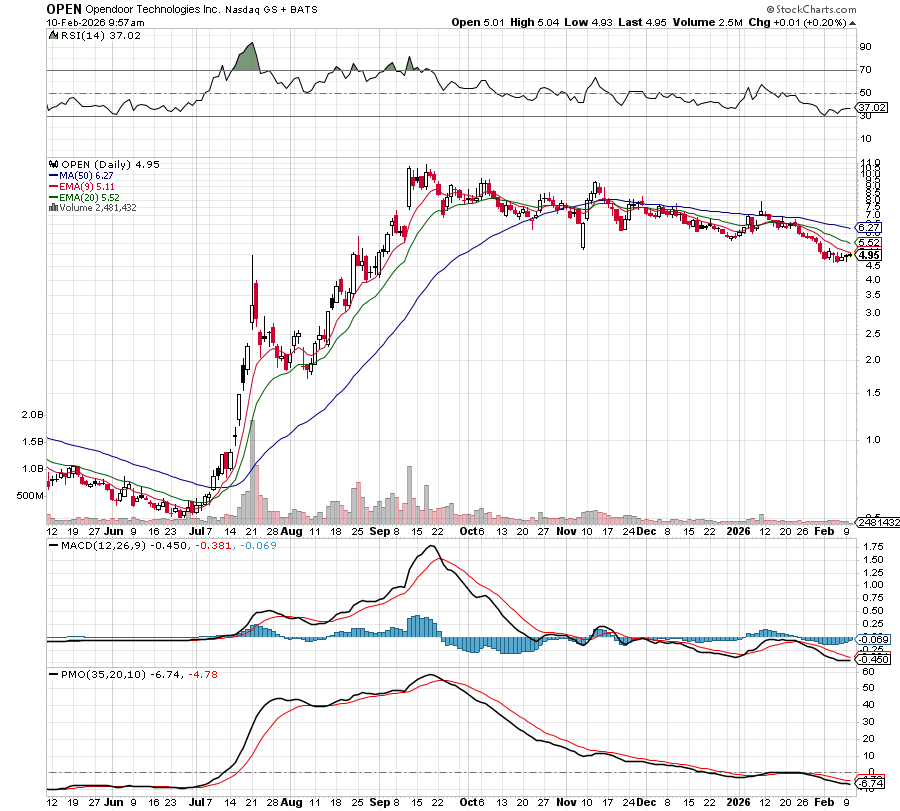Click the 1.75 MACD axis label
900x811 pixels.
874,546
